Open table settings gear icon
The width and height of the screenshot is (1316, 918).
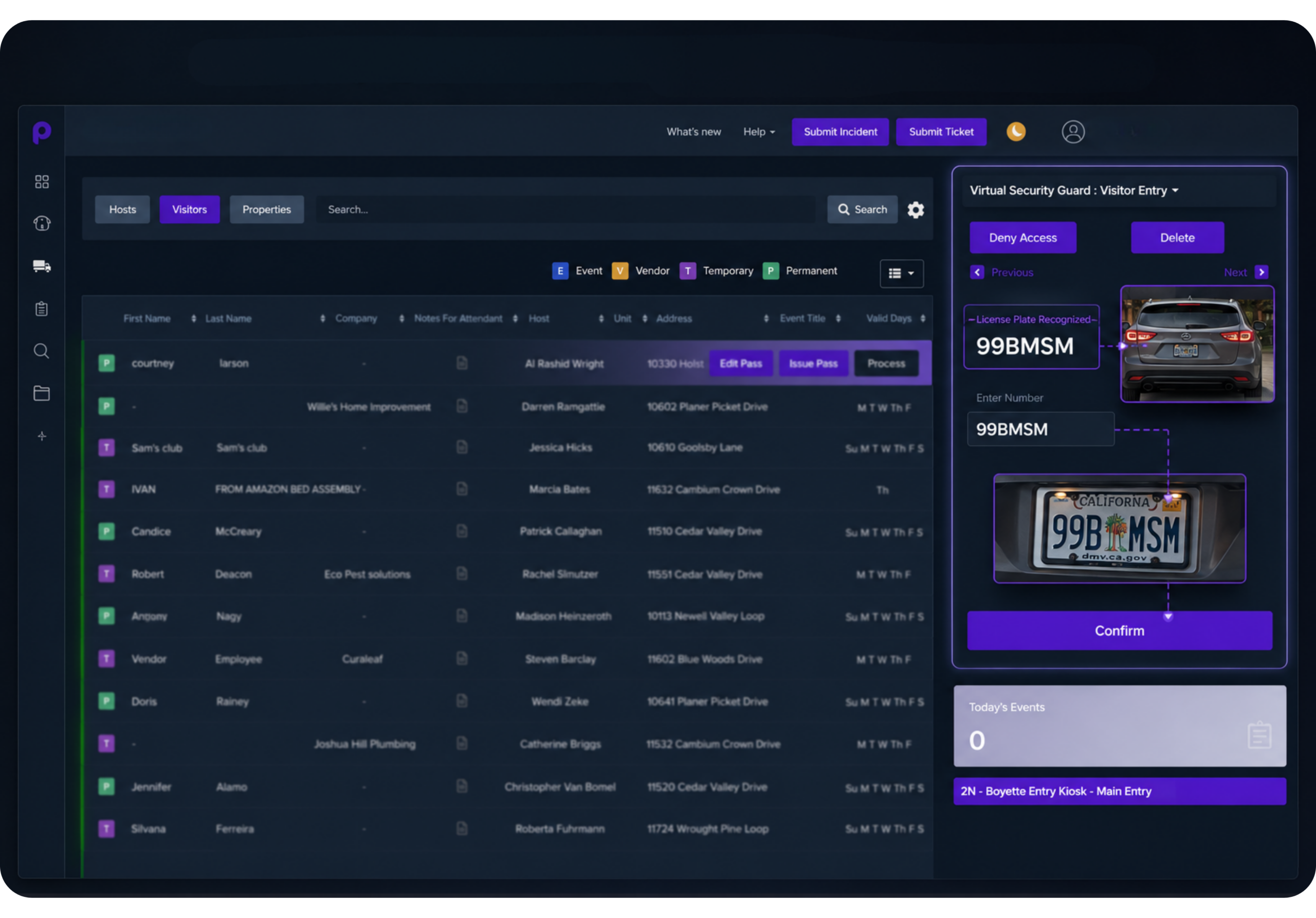916,210
